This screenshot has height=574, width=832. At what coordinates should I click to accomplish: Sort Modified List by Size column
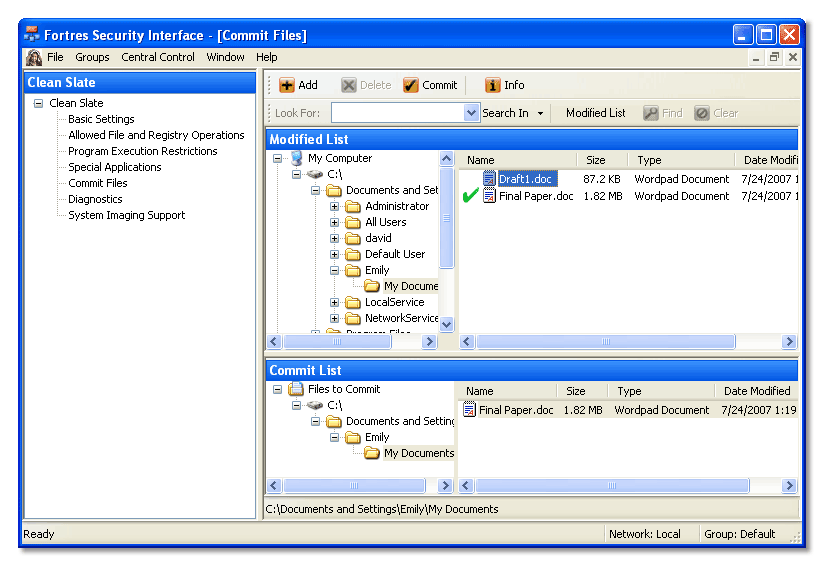pyautogui.click(x=602, y=160)
